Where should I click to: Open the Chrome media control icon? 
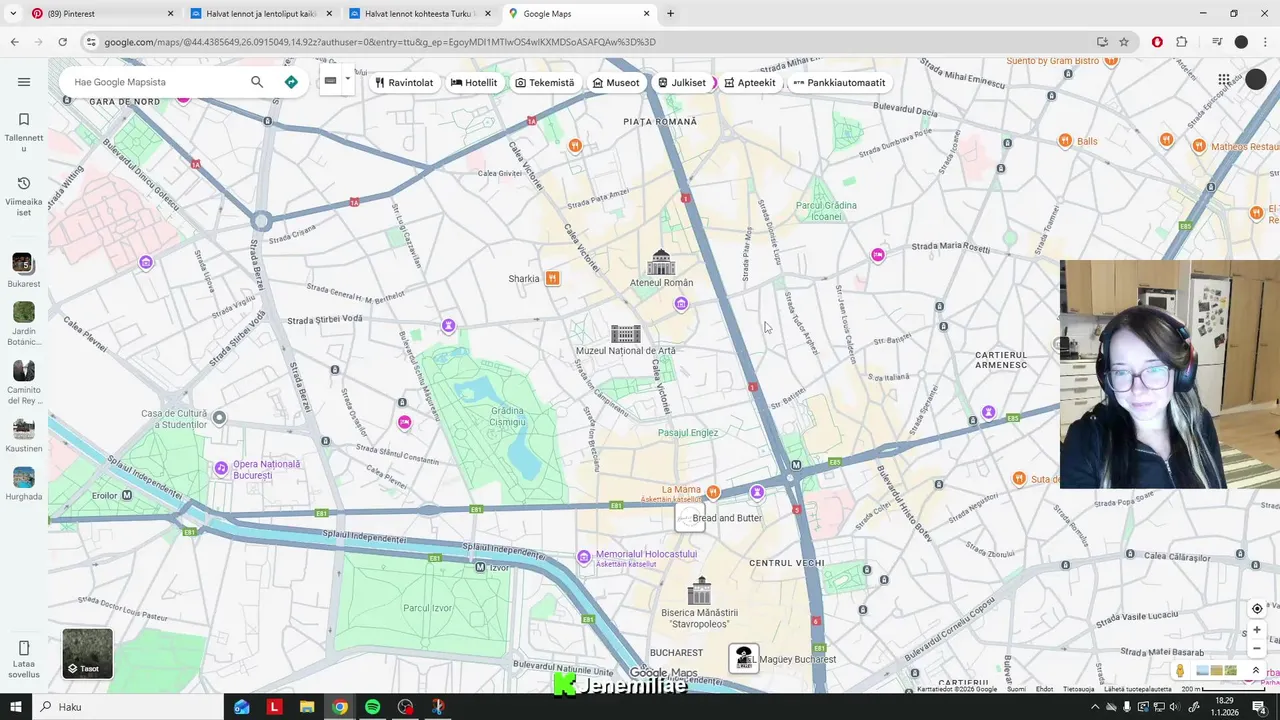pyautogui.click(x=1217, y=42)
